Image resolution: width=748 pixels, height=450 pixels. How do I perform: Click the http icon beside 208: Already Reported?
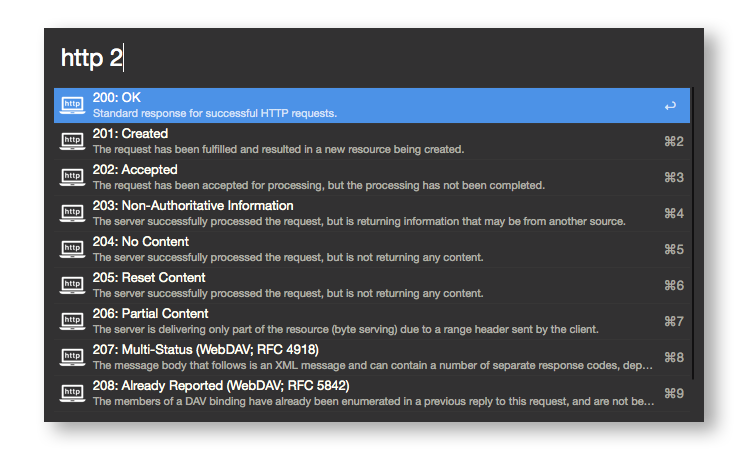72,393
